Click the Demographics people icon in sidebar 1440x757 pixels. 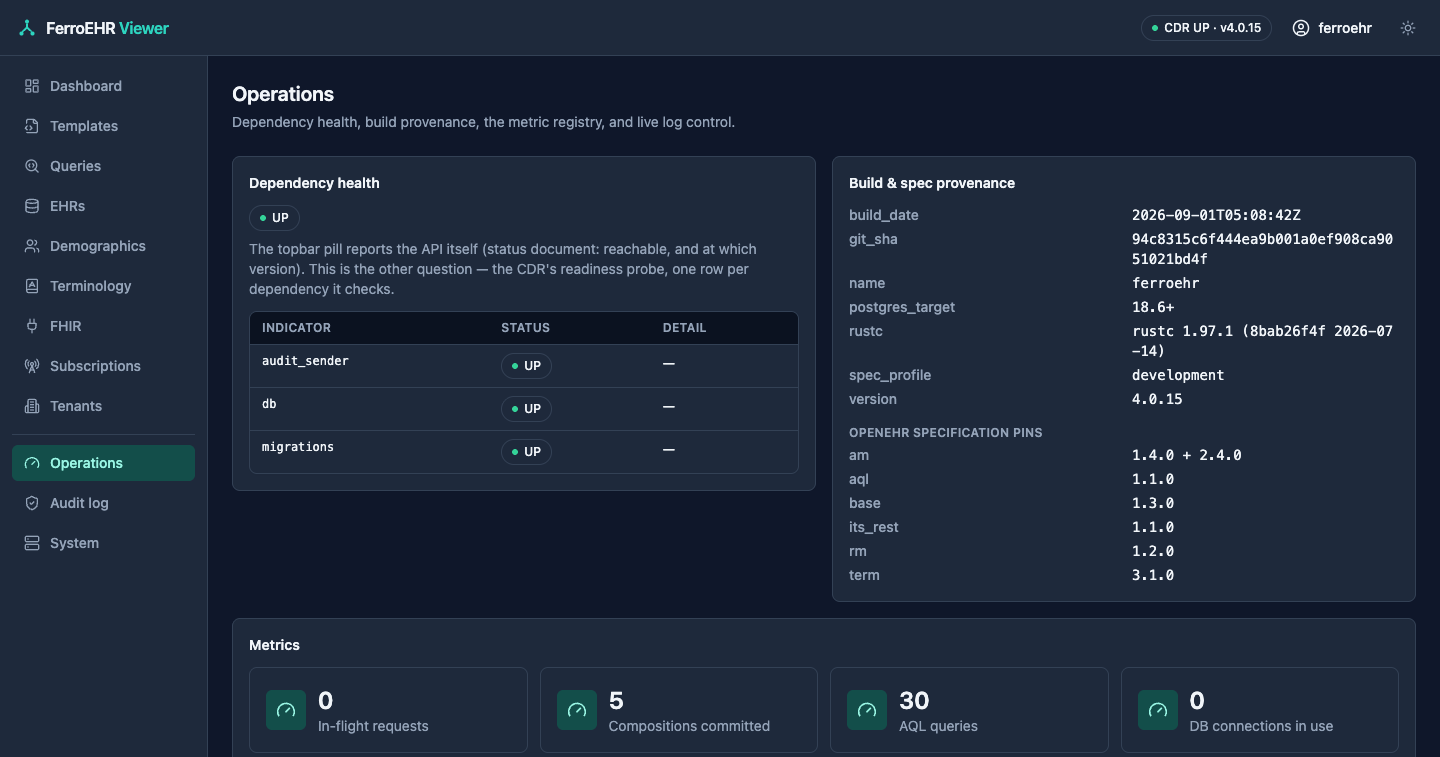32,246
